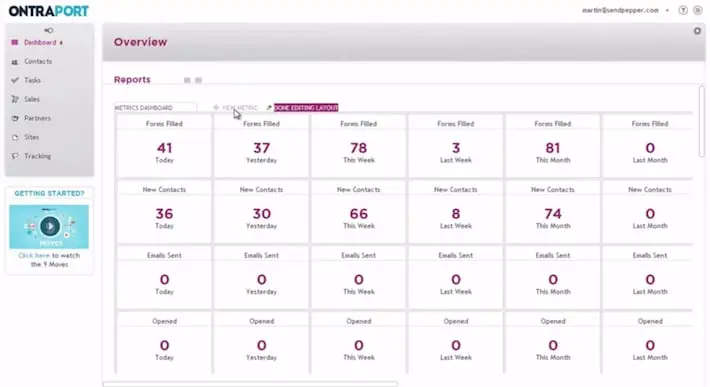This screenshot has height=387, width=710.
Task: Open Tracking section
Action: coord(38,156)
